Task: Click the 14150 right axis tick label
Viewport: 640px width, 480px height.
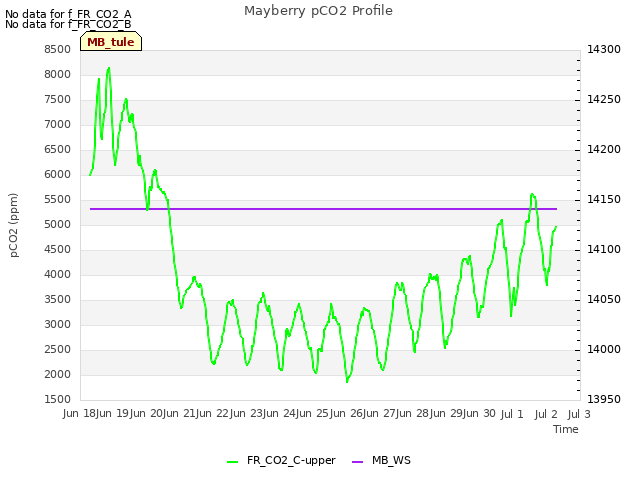Action: [x=604, y=200]
